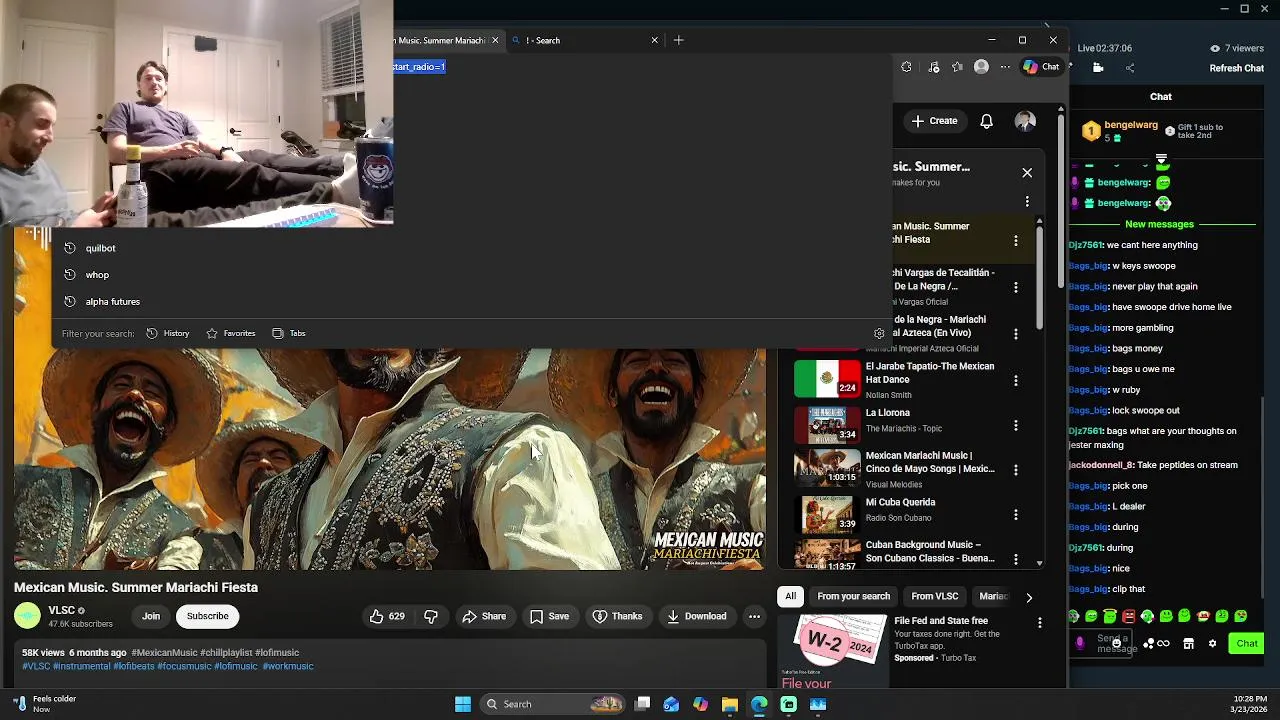
Task: Open the weather widget Feels colder
Action: tap(45, 704)
